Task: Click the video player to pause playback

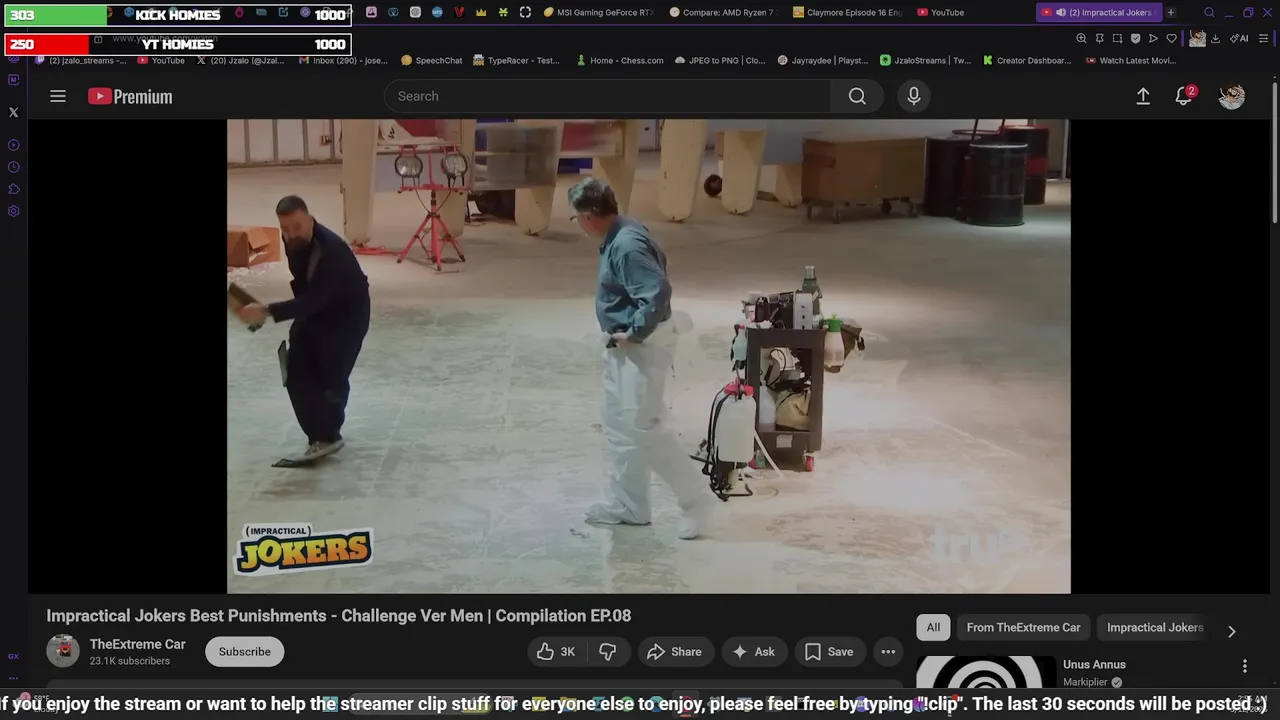Action: pyautogui.click(x=648, y=356)
